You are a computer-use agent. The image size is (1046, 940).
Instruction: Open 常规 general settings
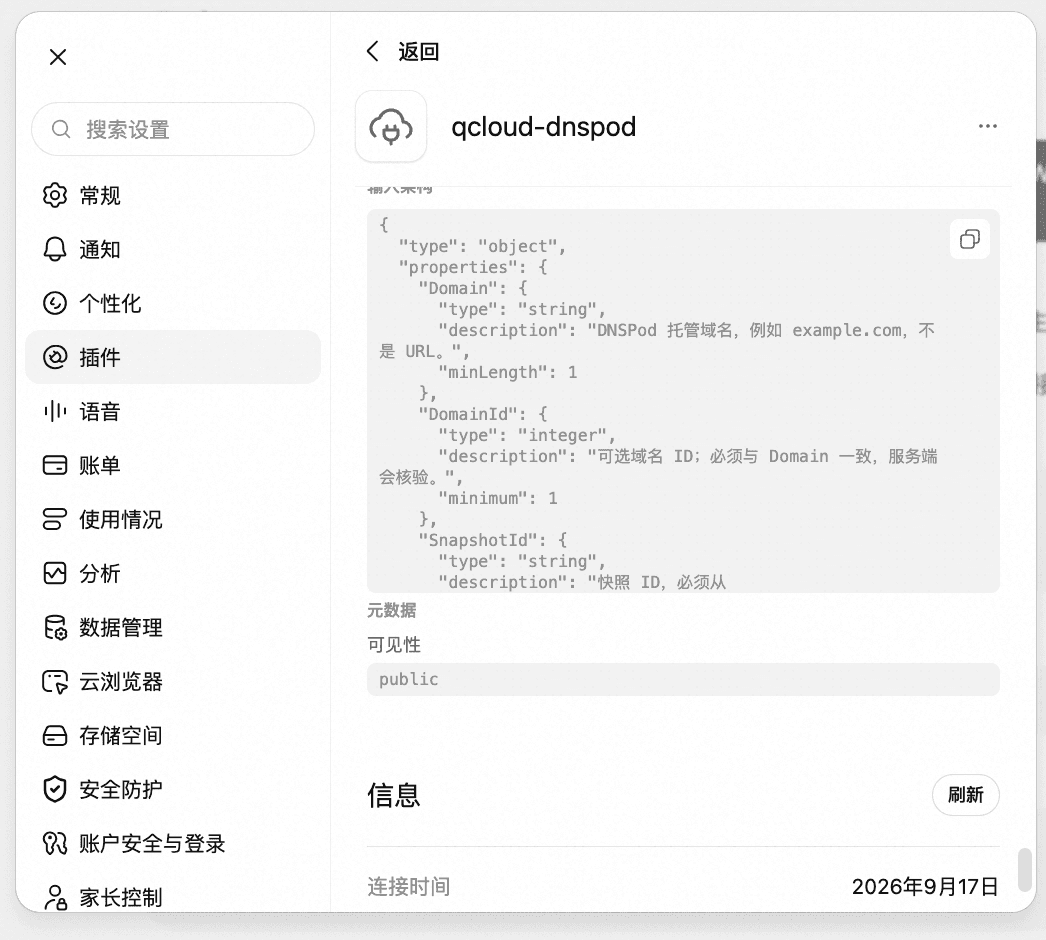coord(173,195)
